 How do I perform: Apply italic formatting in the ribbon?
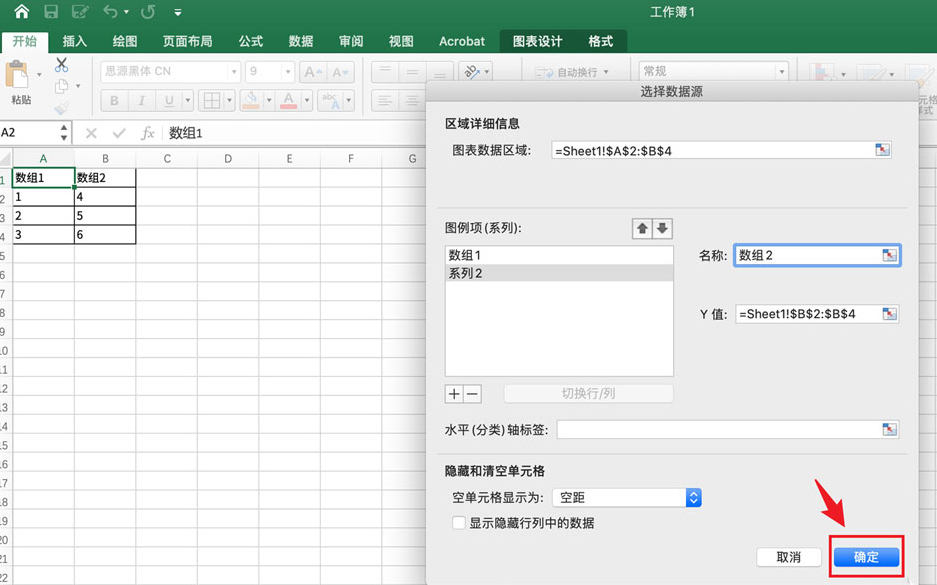coord(141,100)
